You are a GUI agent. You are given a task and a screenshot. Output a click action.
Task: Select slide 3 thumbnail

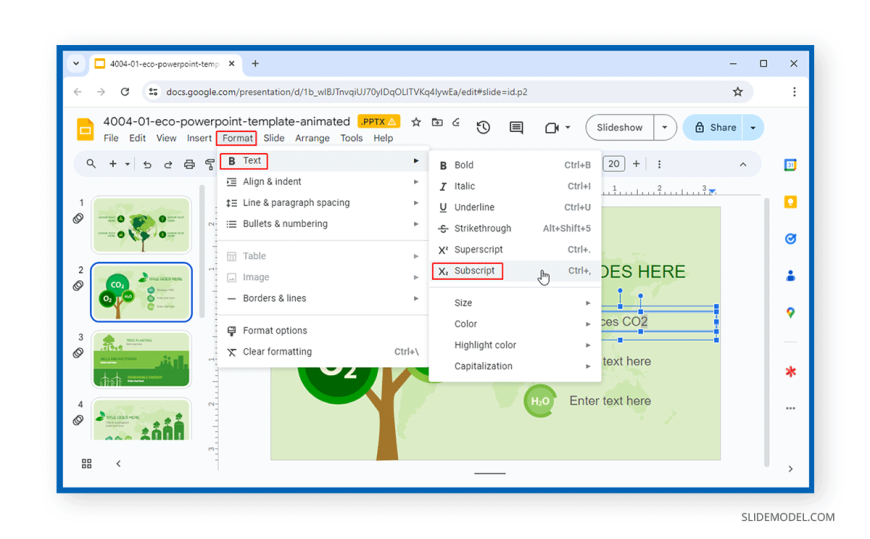pos(141,360)
